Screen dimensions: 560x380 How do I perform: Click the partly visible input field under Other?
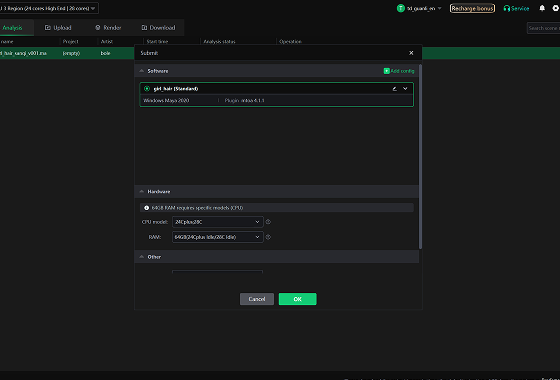(x=218, y=272)
